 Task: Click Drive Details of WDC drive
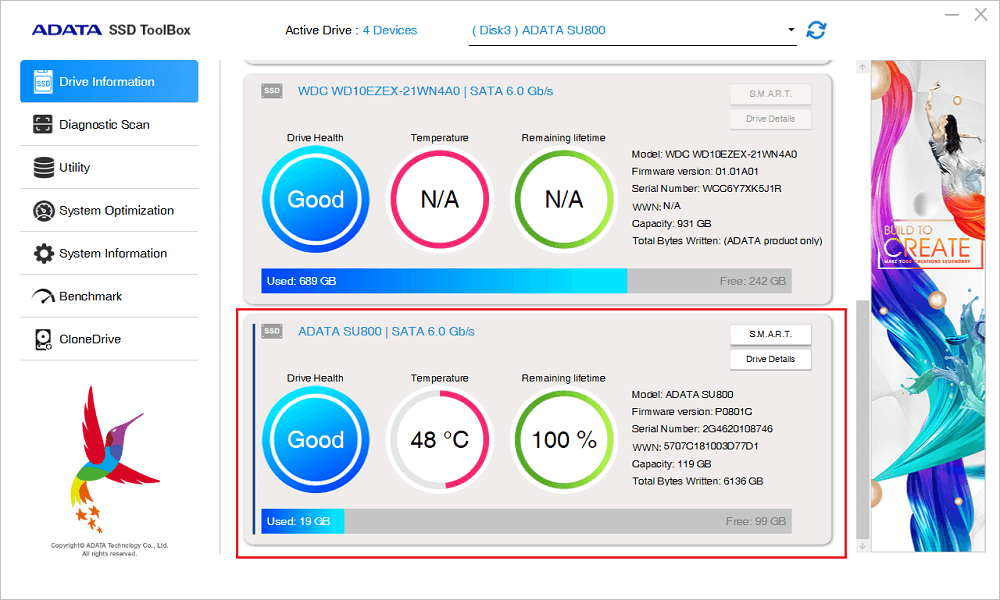pyautogui.click(x=770, y=119)
